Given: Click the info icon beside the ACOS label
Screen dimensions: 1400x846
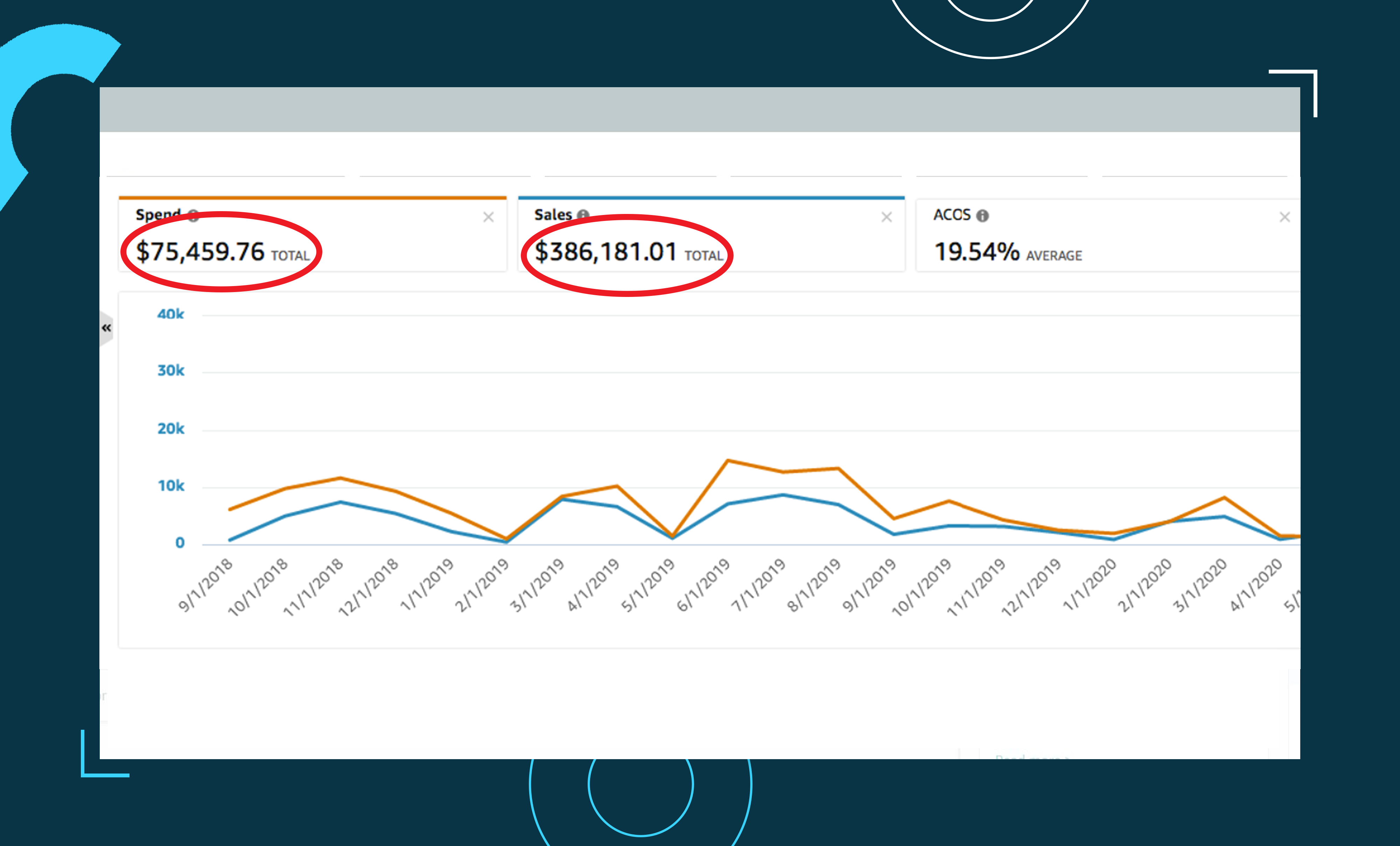Looking at the screenshot, I should pyautogui.click(x=982, y=216).
